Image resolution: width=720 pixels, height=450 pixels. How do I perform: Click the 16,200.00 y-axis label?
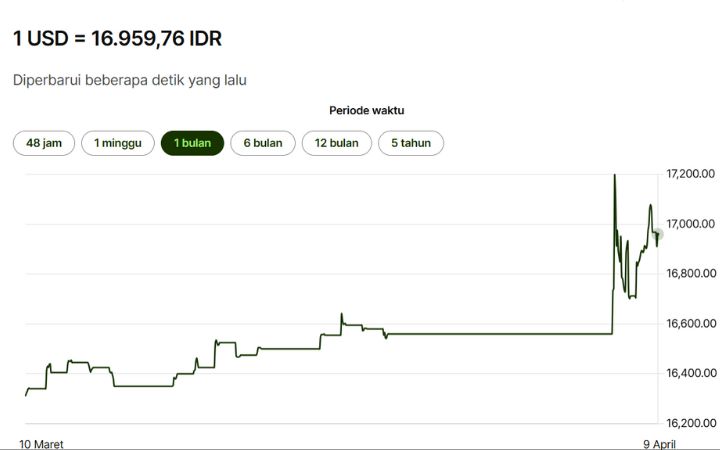tap(691, 423)
